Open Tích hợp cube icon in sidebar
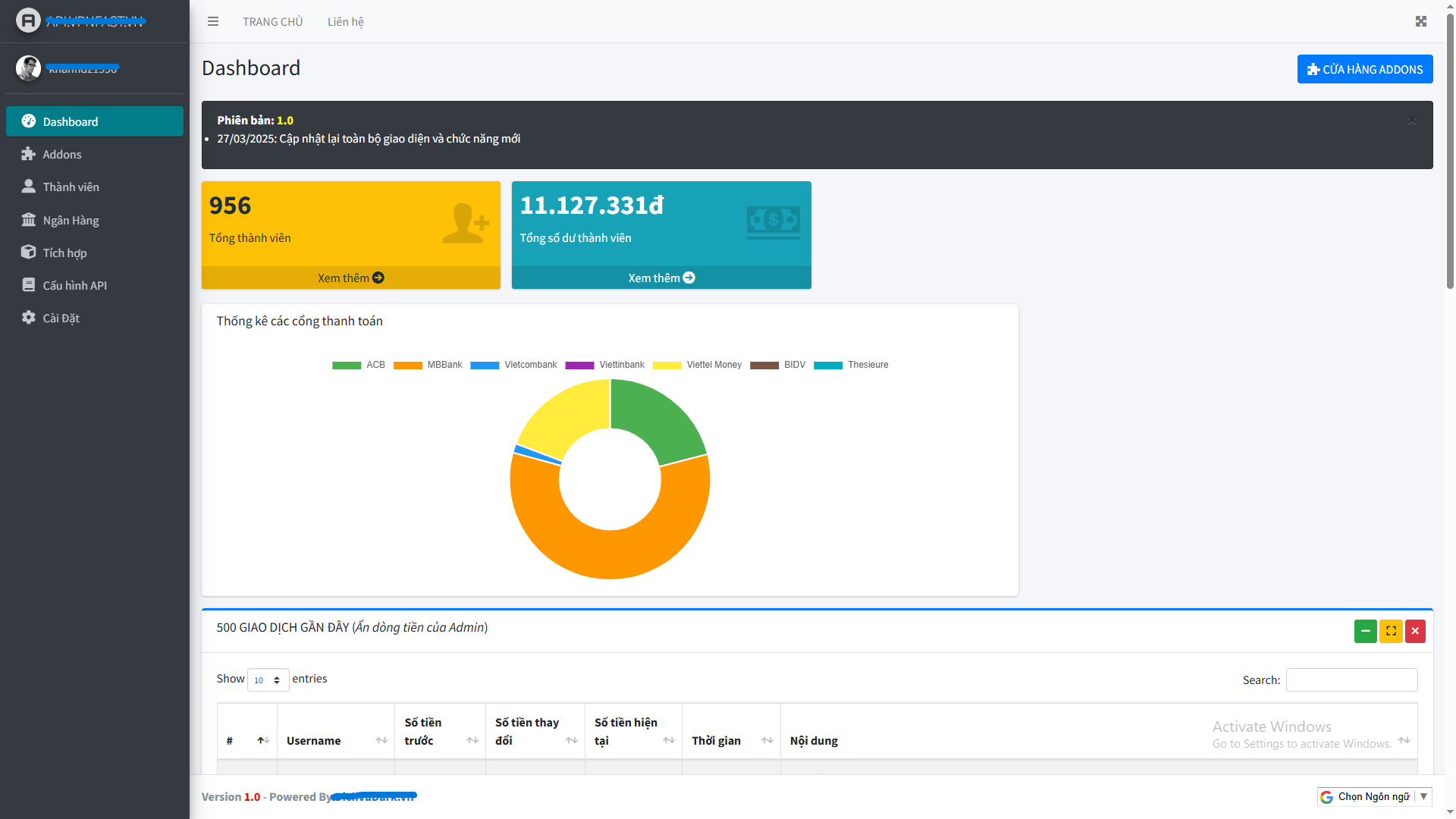This screenshot has width=1456, height=819. pos(29,253)
